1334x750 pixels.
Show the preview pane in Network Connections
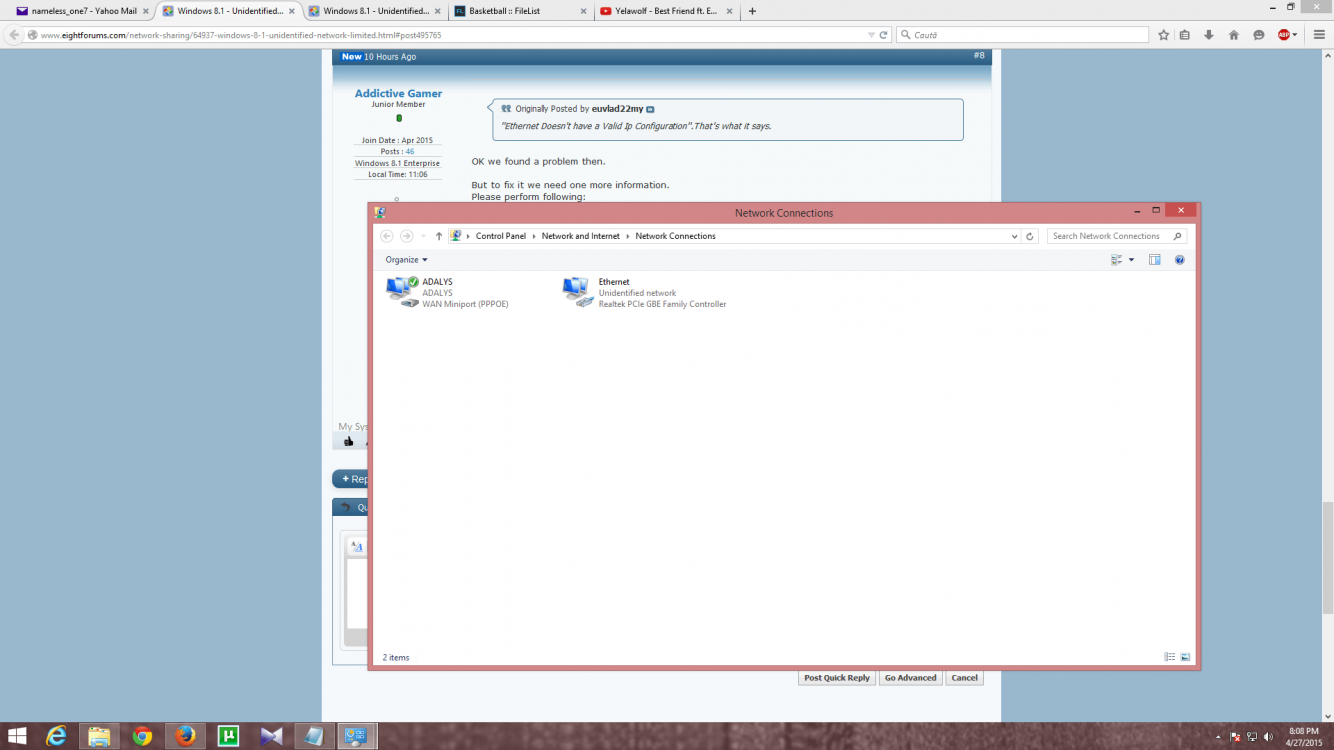(1155, 260)
